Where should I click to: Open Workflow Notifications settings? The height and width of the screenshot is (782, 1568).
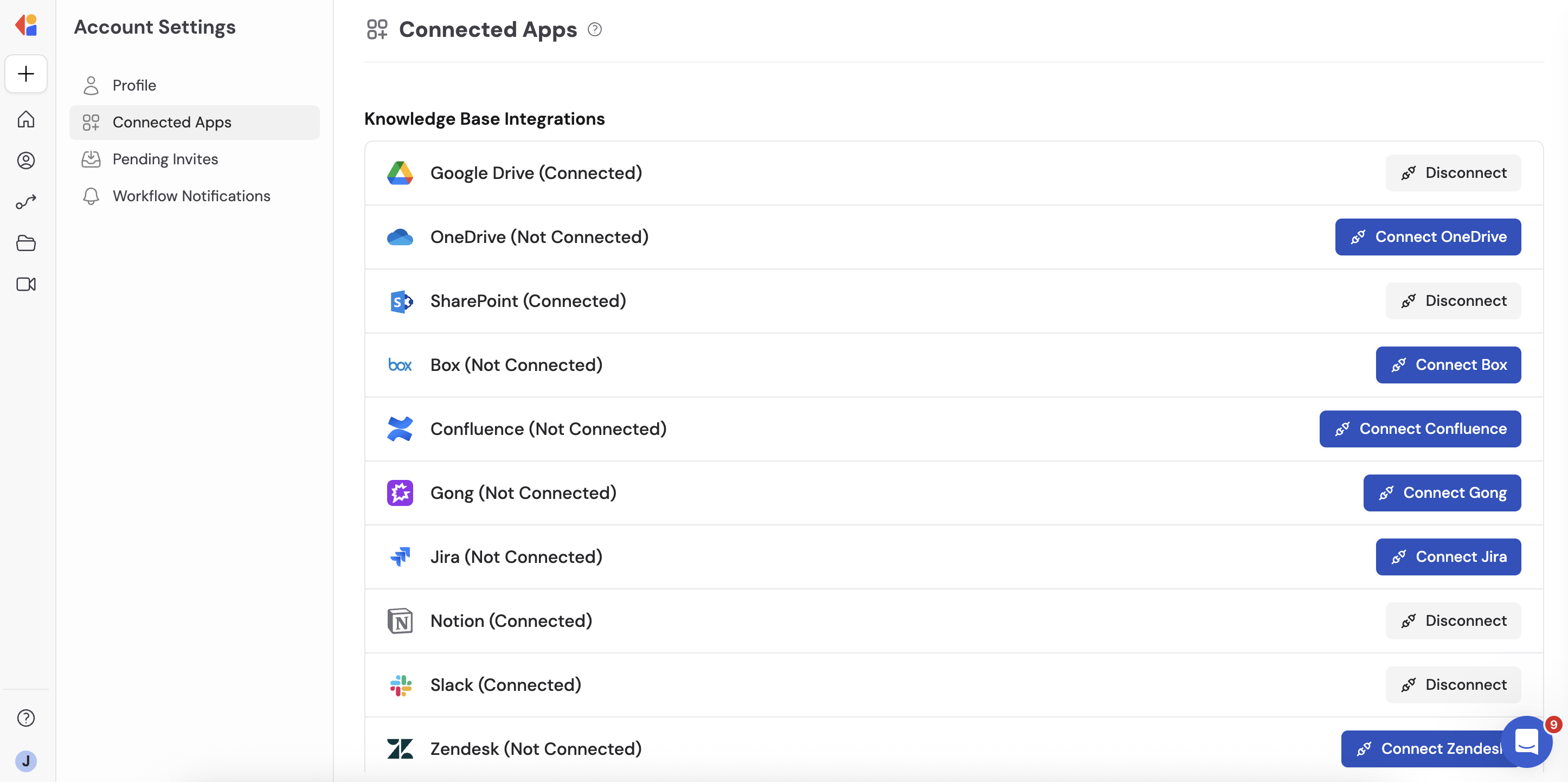(191, 195)
